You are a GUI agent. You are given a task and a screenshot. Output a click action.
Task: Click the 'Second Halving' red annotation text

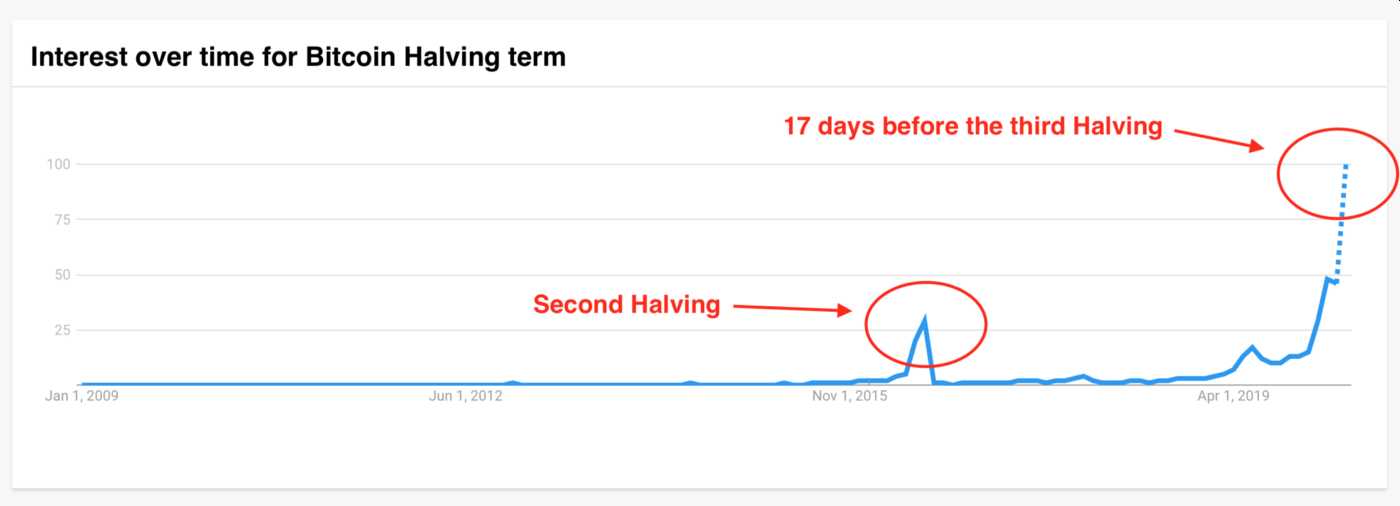tap(626, 304)
